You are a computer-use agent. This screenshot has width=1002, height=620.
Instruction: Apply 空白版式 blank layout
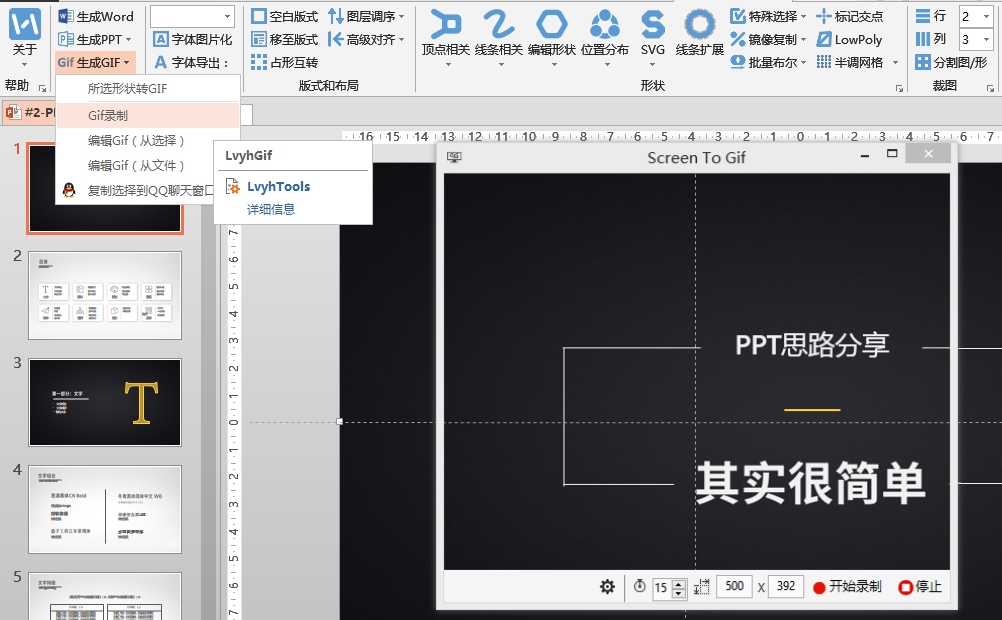(x=284, y=17)
